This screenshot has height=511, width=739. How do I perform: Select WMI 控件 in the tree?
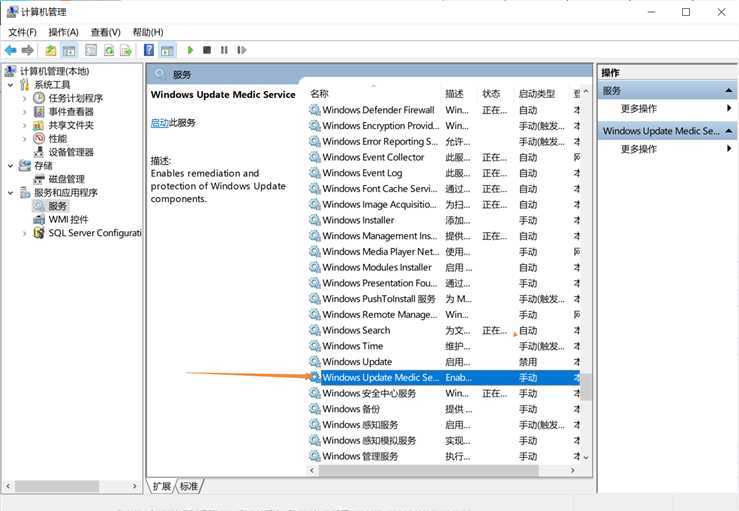tap(68, 219)
